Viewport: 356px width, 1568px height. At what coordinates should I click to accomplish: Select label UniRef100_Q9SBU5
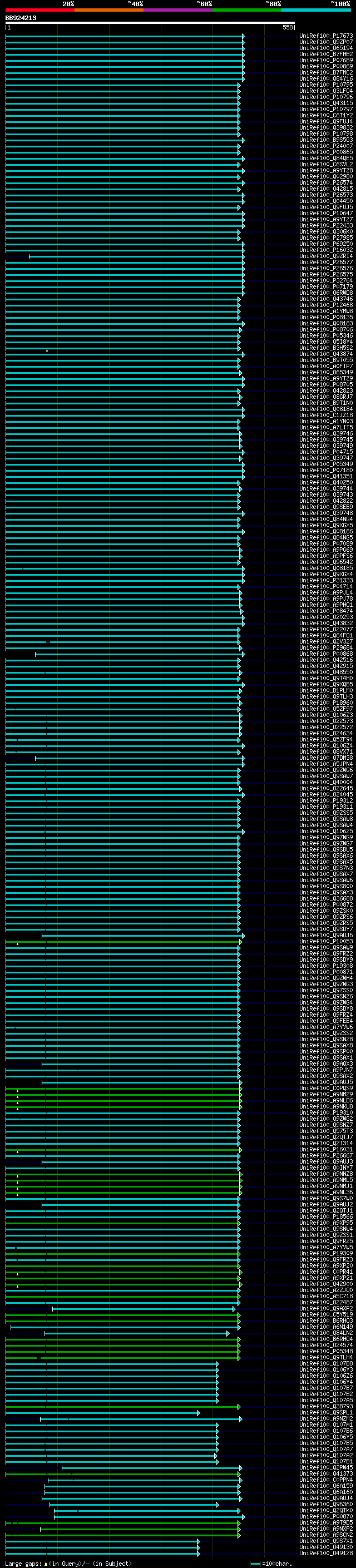click(326, 850)
